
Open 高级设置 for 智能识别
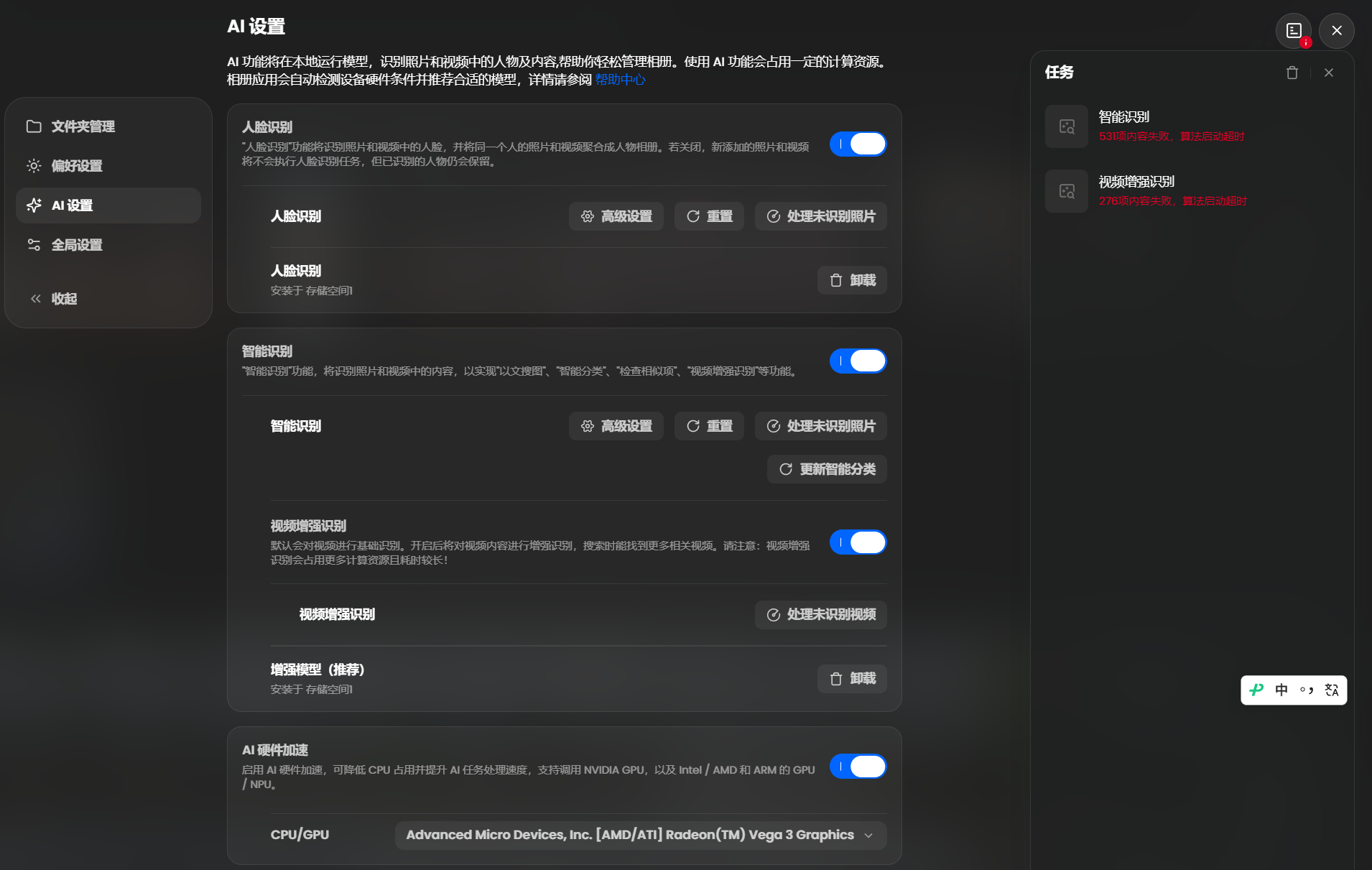pos(616,426)
